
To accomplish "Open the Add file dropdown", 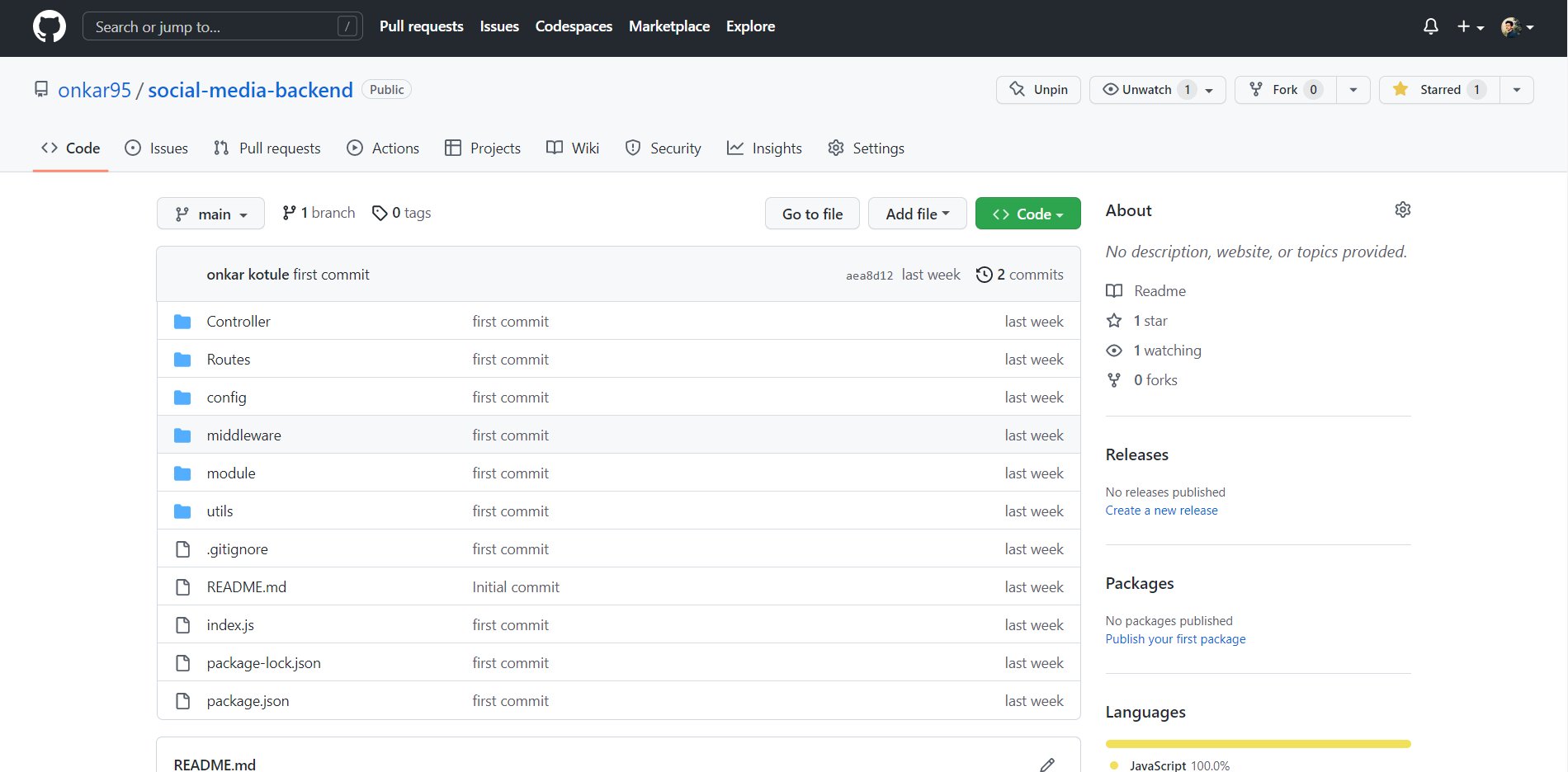I will click(917, 214).
